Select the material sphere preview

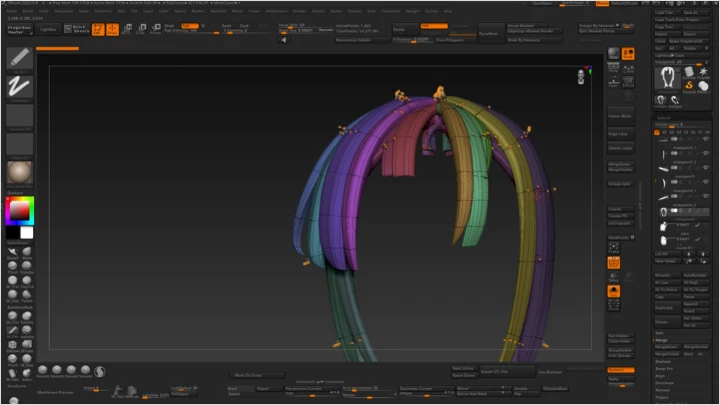pos(19,171)
